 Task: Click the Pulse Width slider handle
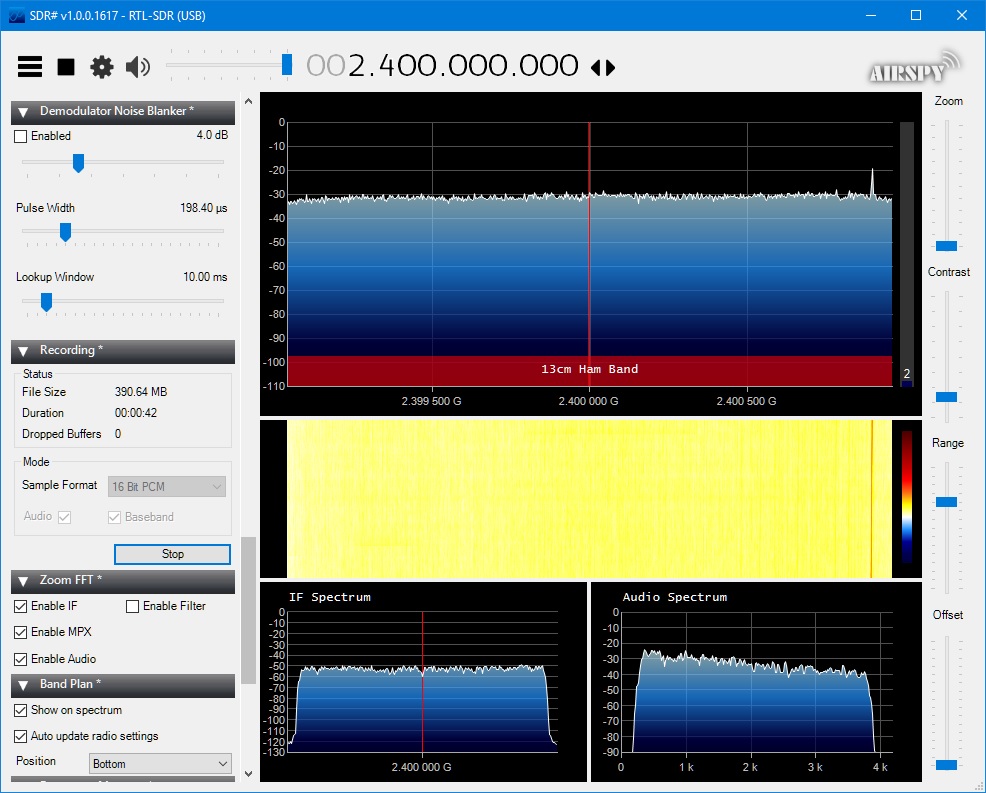(65, 232)
